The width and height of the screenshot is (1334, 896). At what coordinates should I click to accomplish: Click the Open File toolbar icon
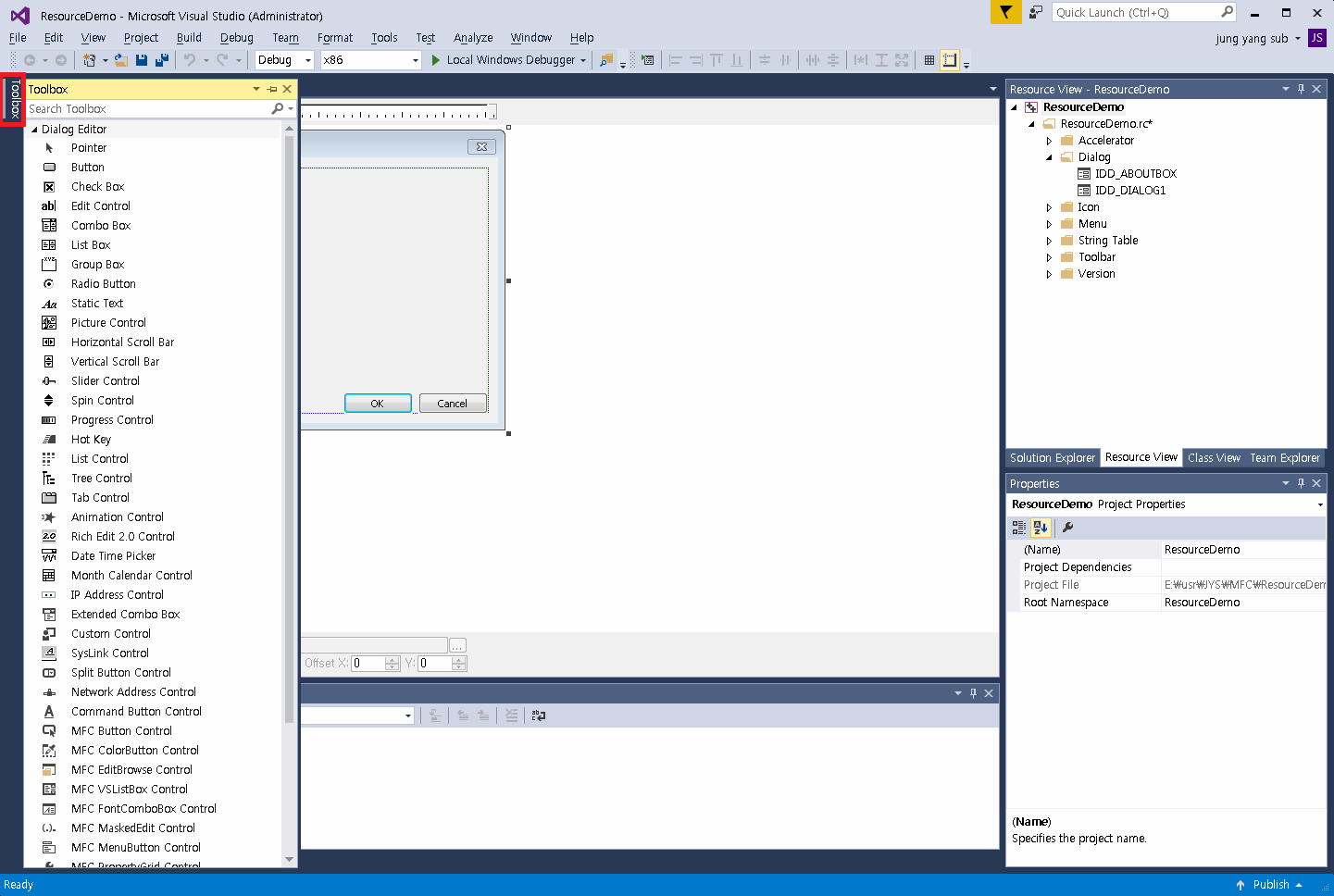[x=121, y=60]
